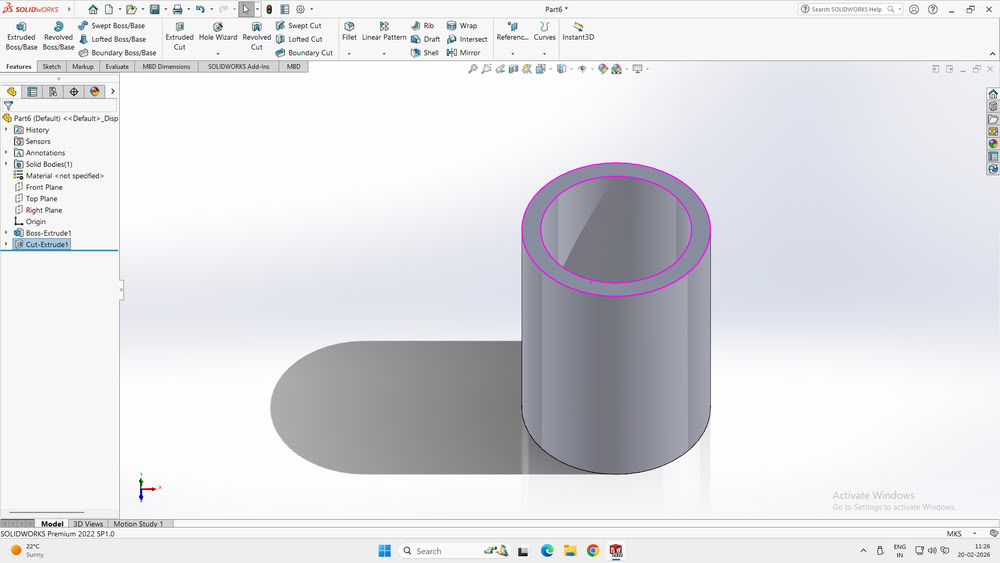This screenshot has height=563, width=1000.
Task: Click the Print icon
Action: (x=177, y=9)
